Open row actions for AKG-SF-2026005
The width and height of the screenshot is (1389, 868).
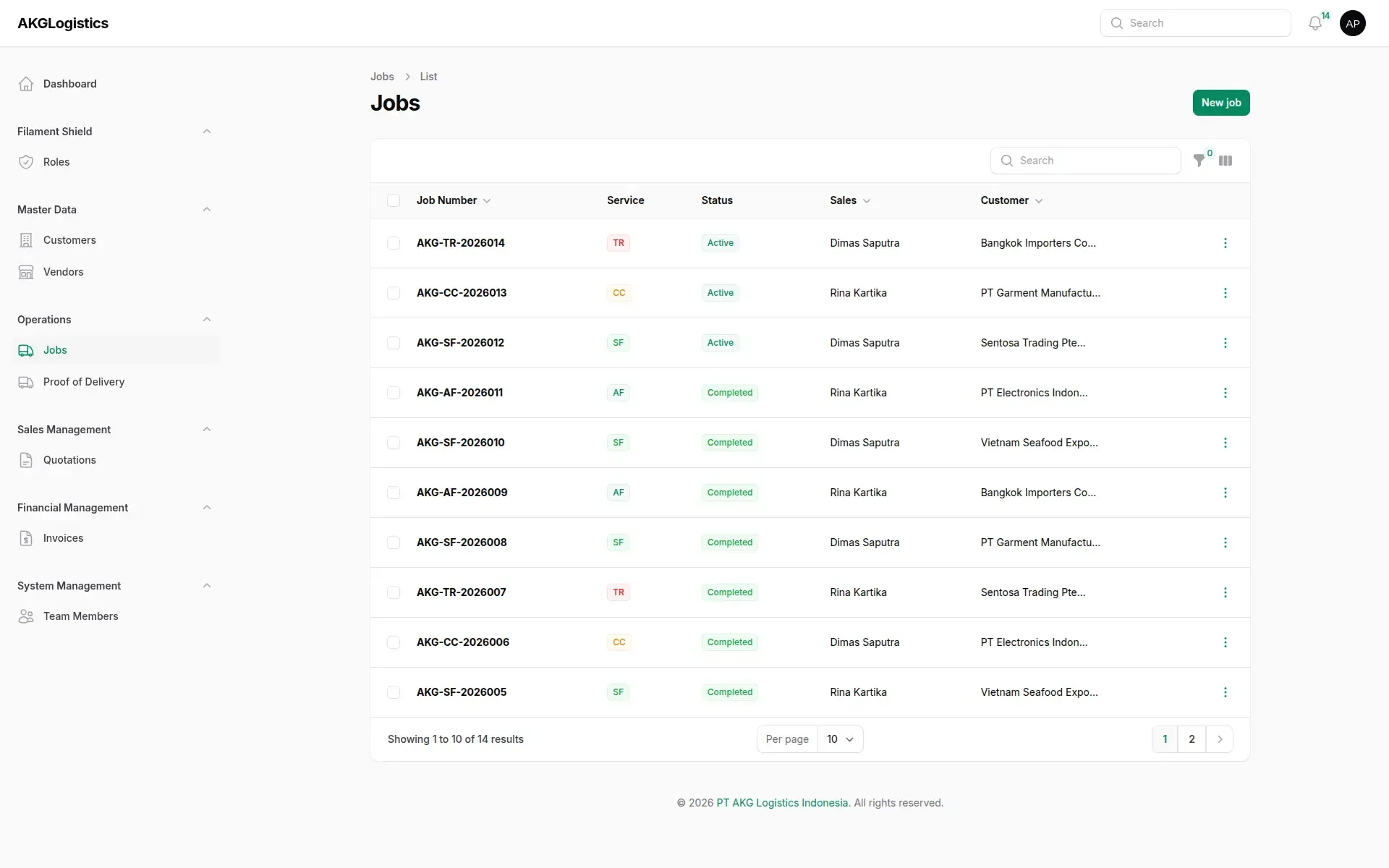point(1225,692)
